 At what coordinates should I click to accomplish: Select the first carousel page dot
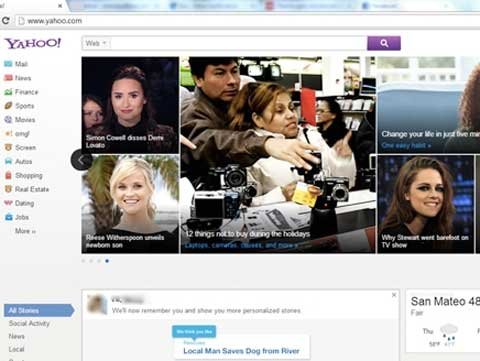point(83,261)
